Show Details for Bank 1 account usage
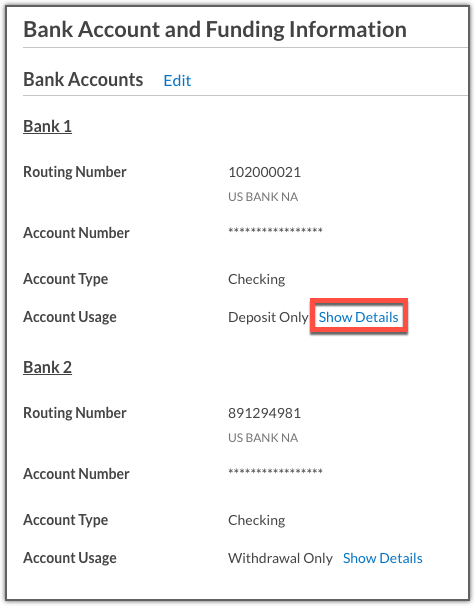475x606 pixels. (x=358, y=317)
